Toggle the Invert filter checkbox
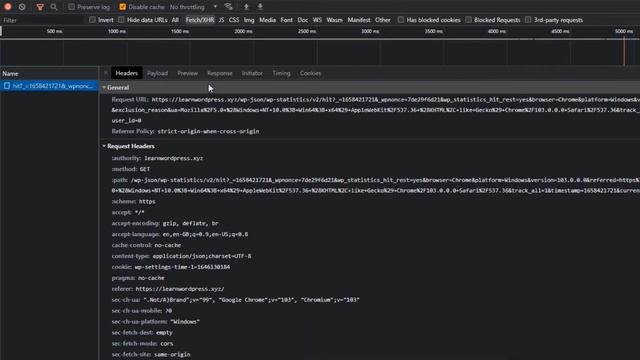The image size is (640, 360). click(92, 20)
